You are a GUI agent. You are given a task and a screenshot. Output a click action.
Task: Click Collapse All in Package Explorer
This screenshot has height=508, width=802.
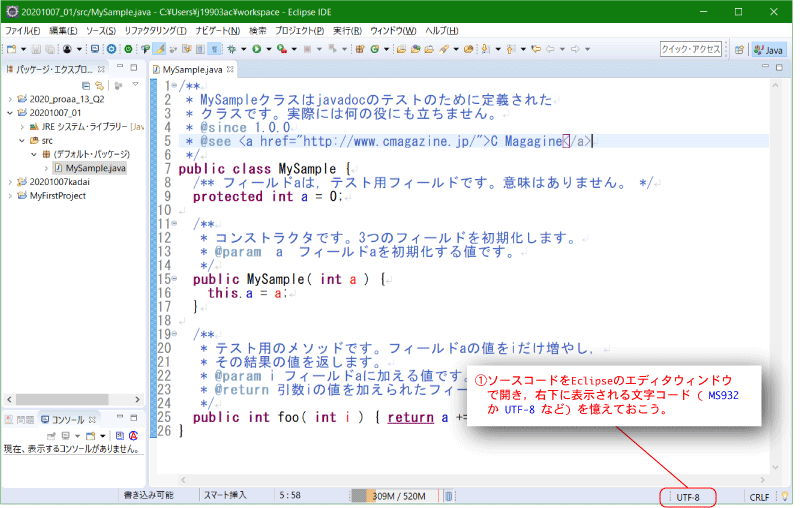(86, 85)
